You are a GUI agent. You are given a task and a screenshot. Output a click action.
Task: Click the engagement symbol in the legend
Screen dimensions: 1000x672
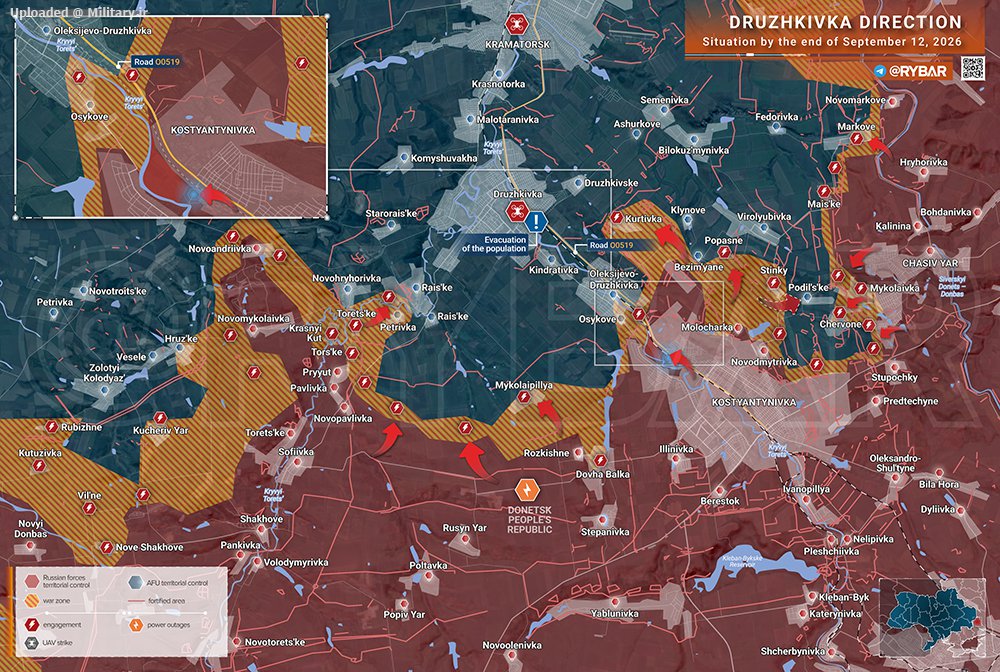point(31,625)
